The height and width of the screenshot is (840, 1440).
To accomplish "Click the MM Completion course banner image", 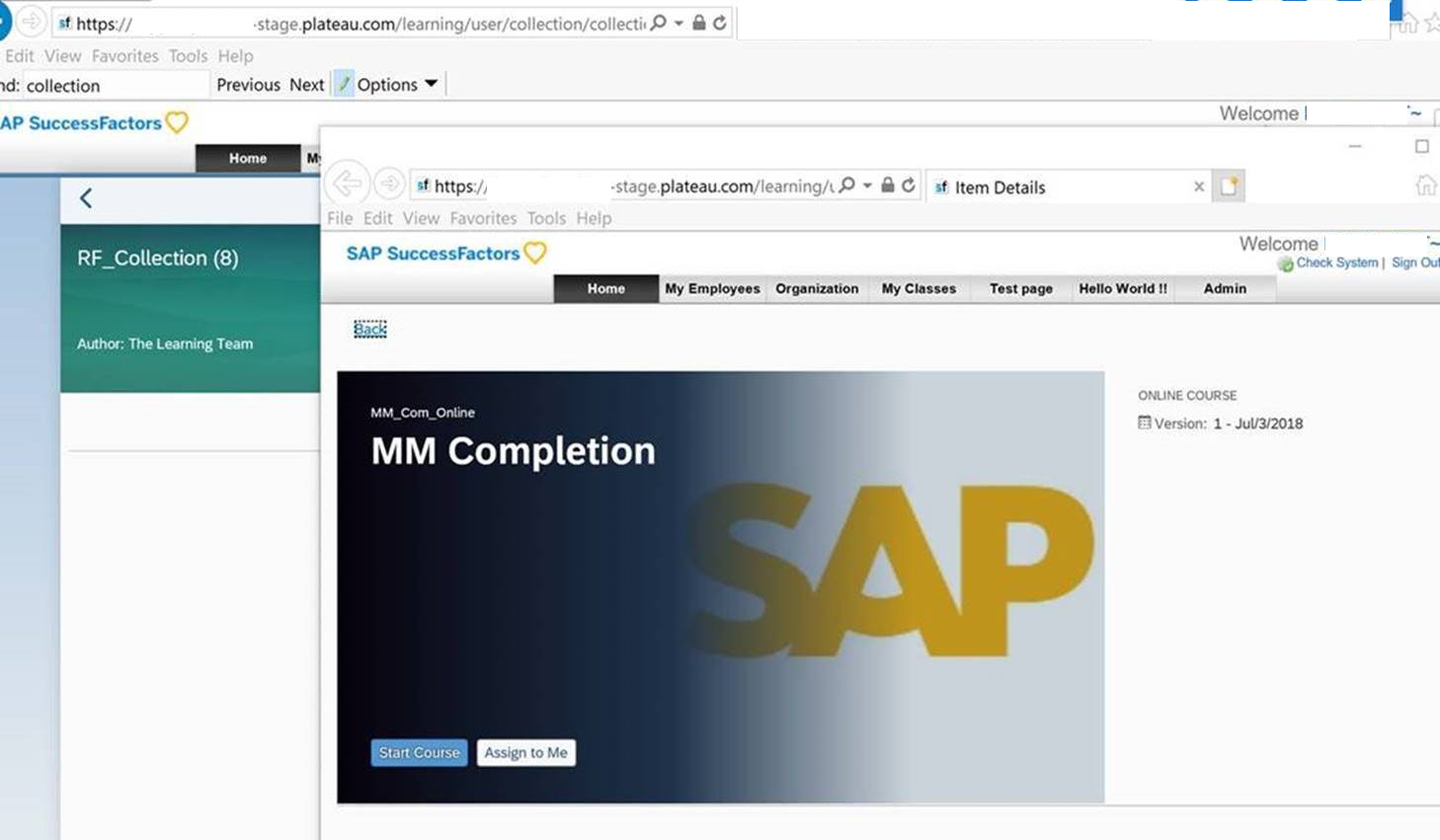I will (x=720, y=586).
